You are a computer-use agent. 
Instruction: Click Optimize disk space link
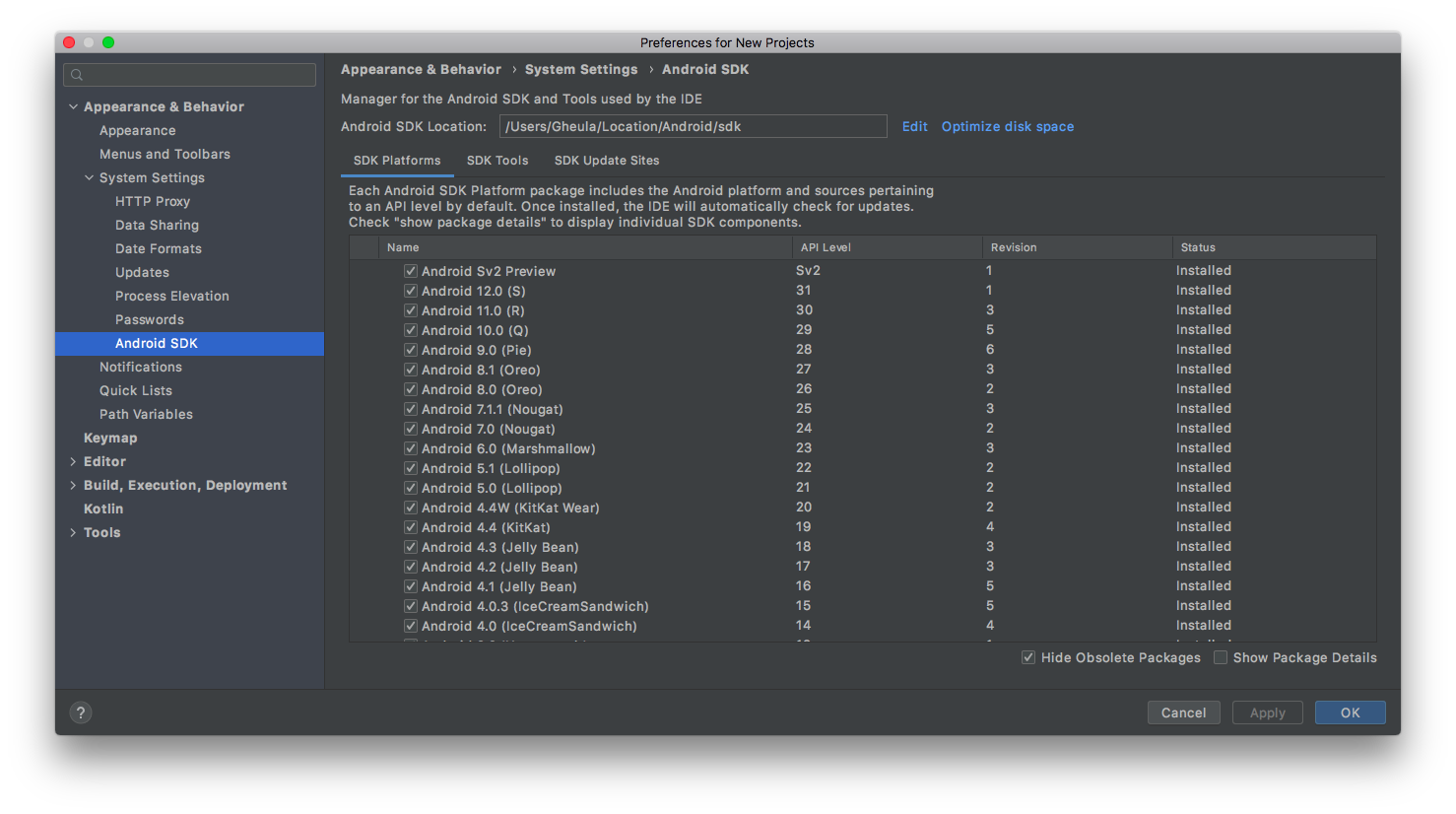click(1007, 126)
